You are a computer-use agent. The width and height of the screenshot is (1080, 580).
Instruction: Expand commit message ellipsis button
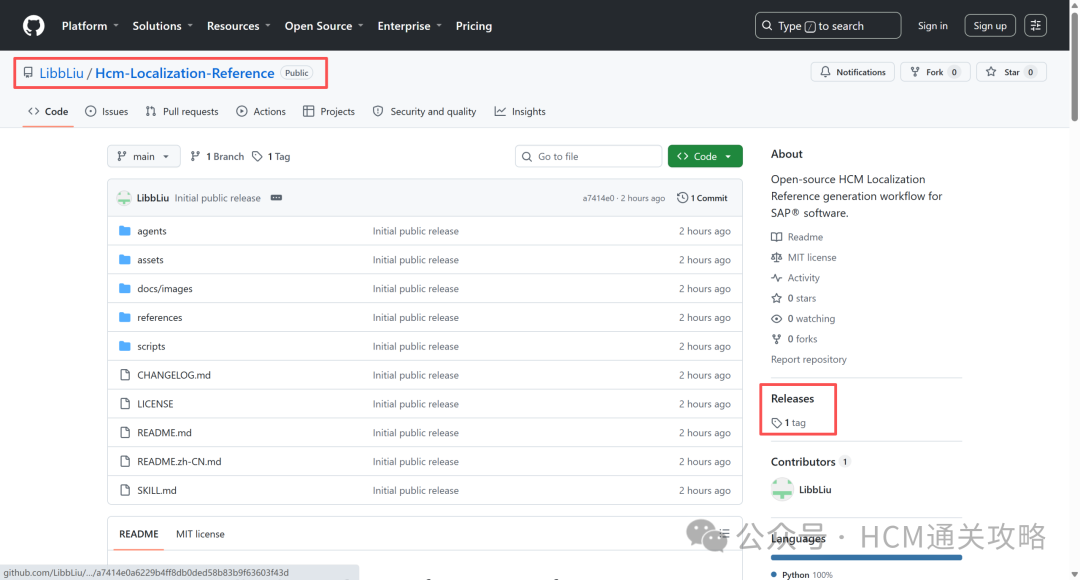276,198
